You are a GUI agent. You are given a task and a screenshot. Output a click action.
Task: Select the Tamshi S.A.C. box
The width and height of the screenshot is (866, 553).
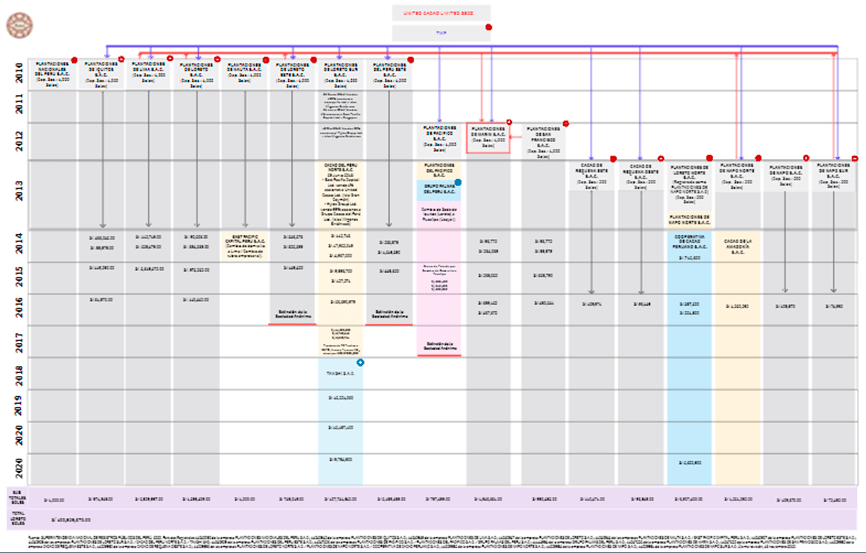point(341,373)
